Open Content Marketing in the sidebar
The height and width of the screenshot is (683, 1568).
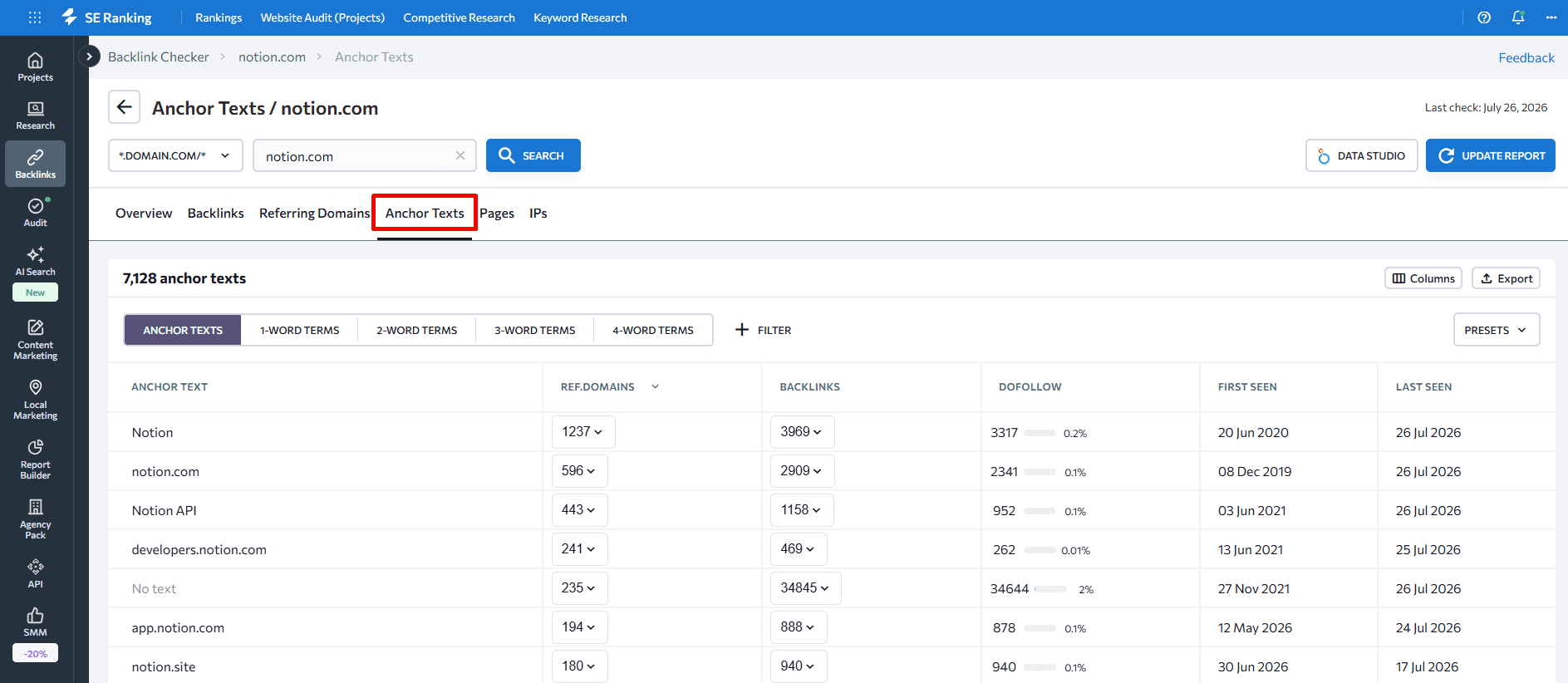pos(35,341)
